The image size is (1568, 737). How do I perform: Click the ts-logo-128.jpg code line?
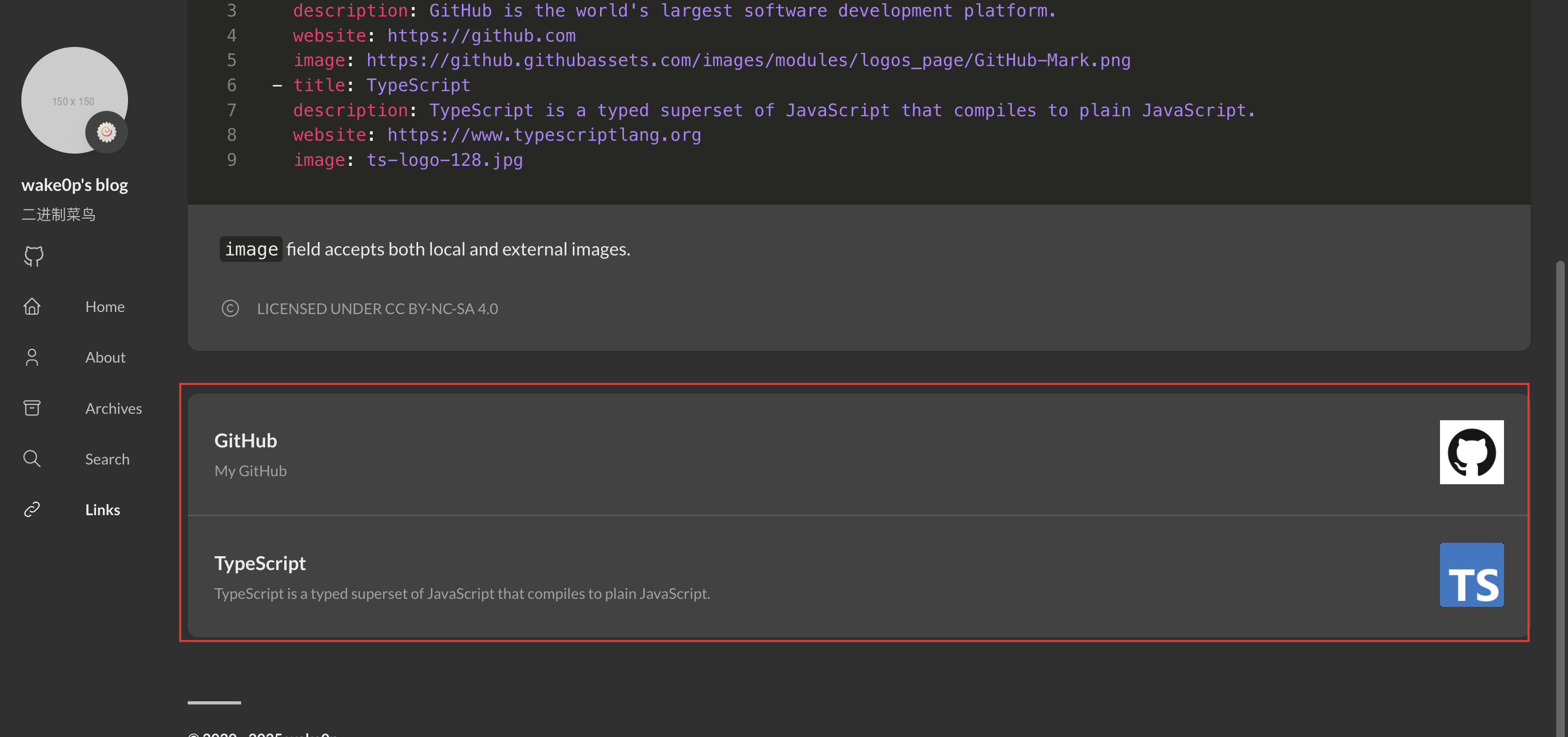[x=408, y=160]
